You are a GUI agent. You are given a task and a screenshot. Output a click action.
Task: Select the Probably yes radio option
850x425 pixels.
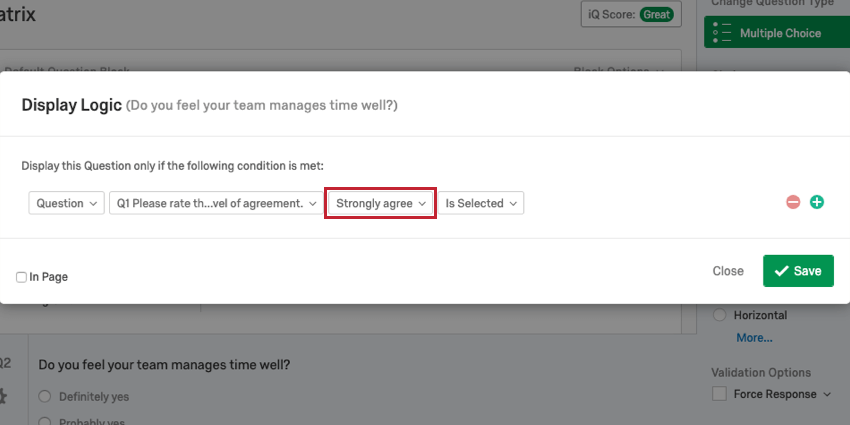pos(44,422)
